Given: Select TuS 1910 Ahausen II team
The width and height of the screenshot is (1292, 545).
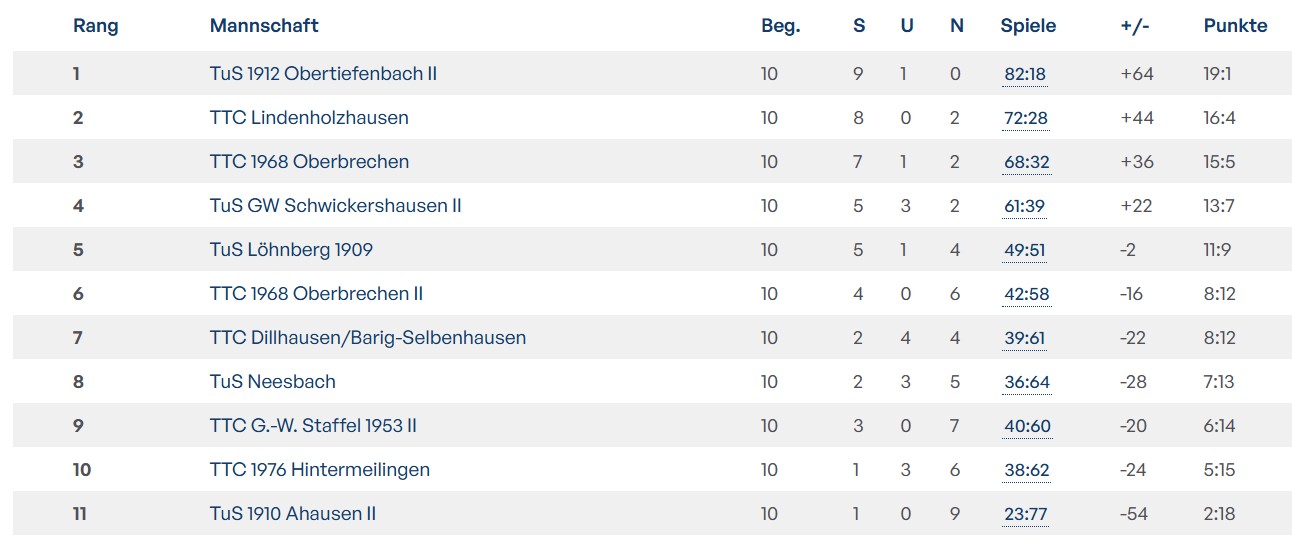Looking at the screenshot, I should (292, 514).
